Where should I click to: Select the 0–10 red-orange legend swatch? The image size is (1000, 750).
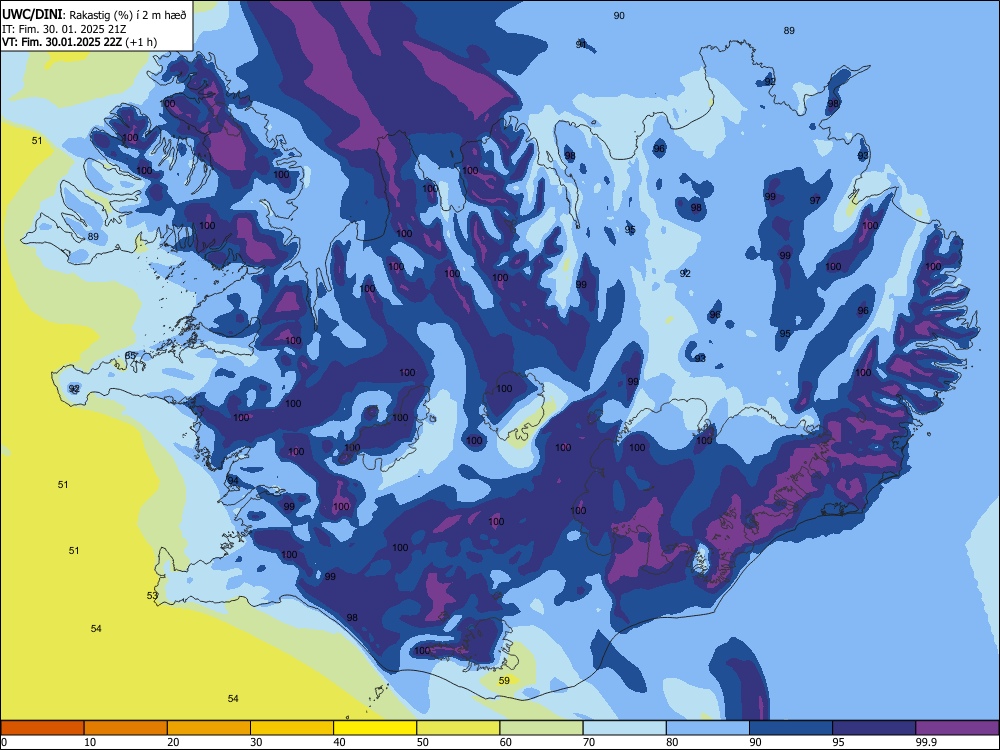click(x=42, y=728)
